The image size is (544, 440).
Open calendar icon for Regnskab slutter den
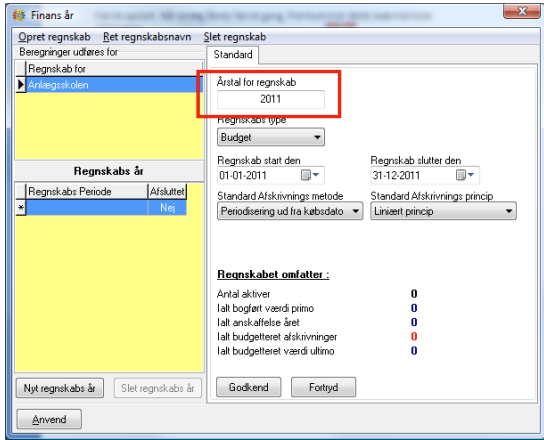coord(465,175)
